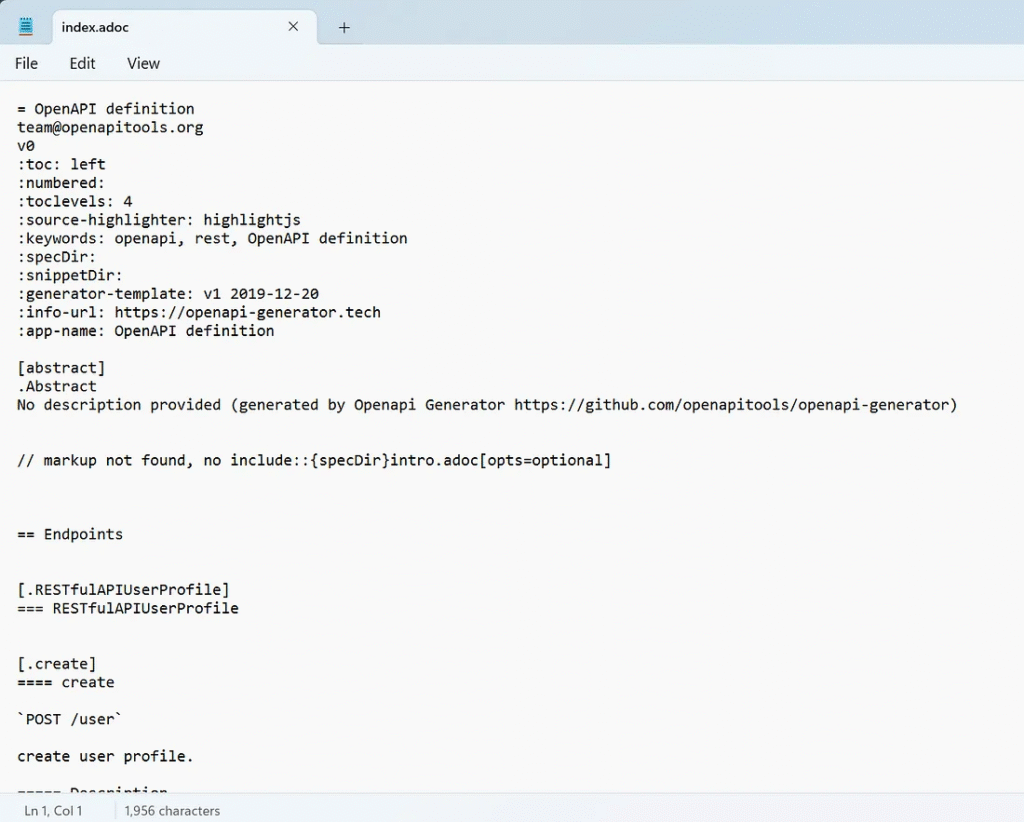Click the 'create user profile.' text line
The height and width of the screenshot is (822, 1024).
(x=105, y=756)
